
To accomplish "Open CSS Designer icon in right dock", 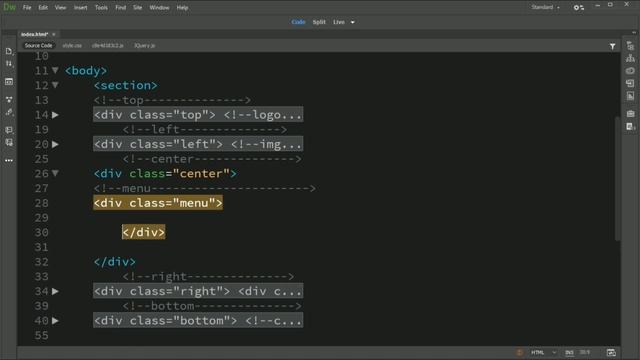I will [x=630, y=96].
